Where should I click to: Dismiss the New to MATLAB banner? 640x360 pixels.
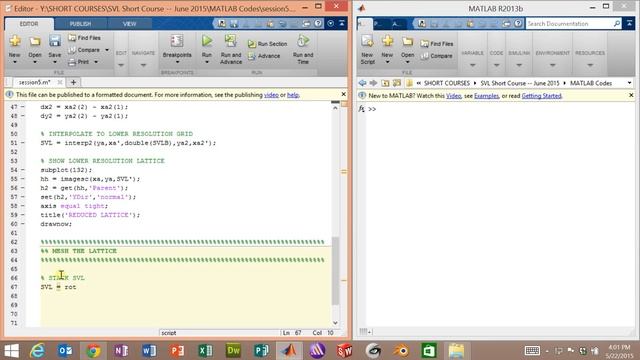(x=631, y=95)
